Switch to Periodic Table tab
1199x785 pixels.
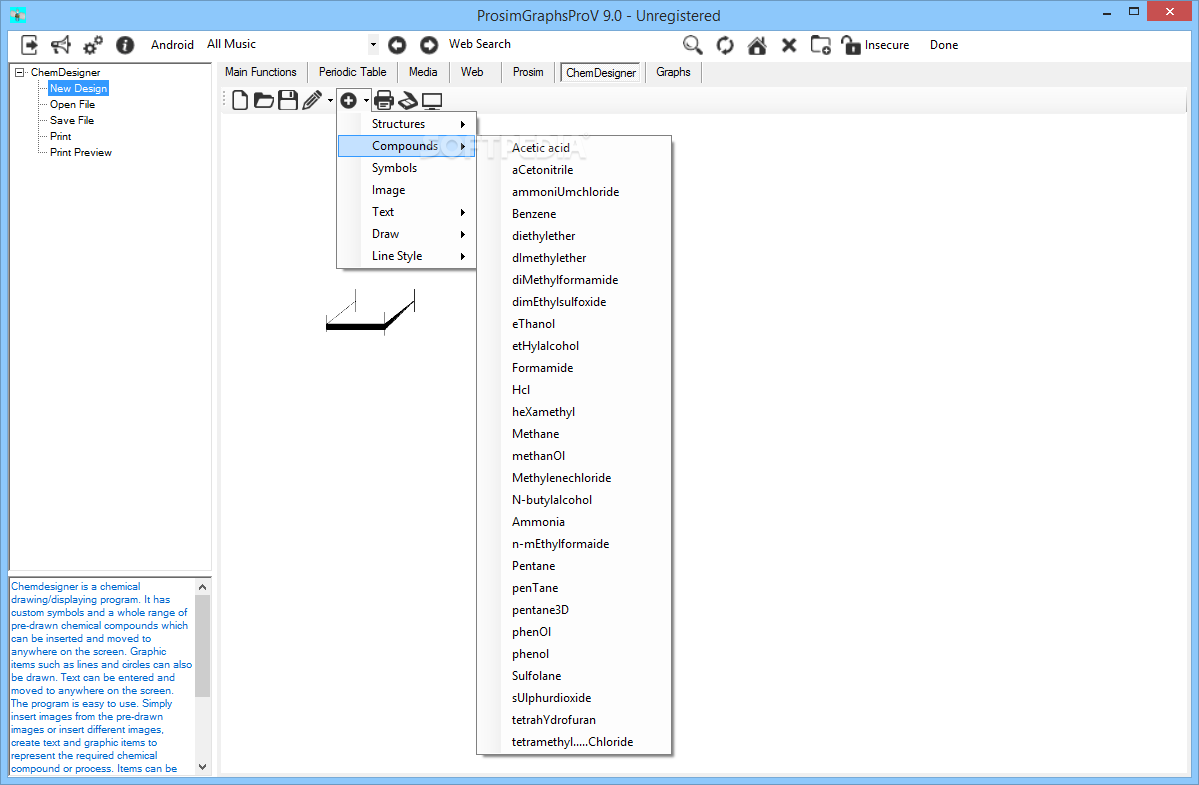[353, 72]
